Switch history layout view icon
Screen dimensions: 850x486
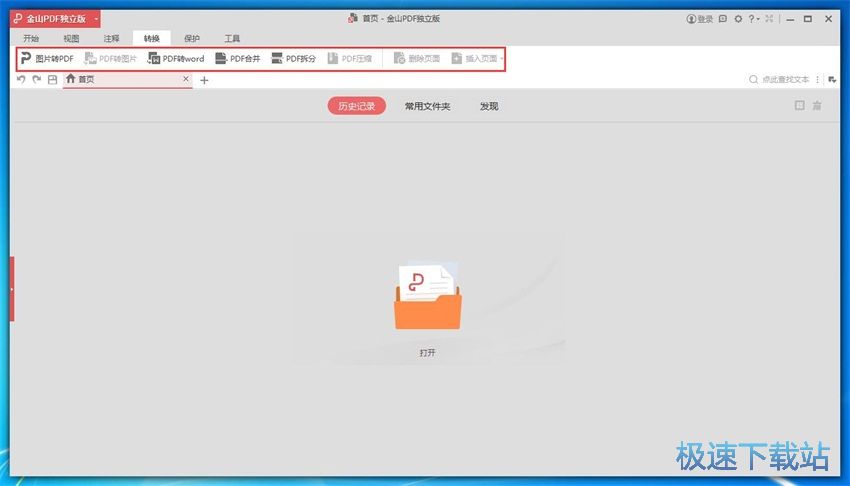[800, 106]
